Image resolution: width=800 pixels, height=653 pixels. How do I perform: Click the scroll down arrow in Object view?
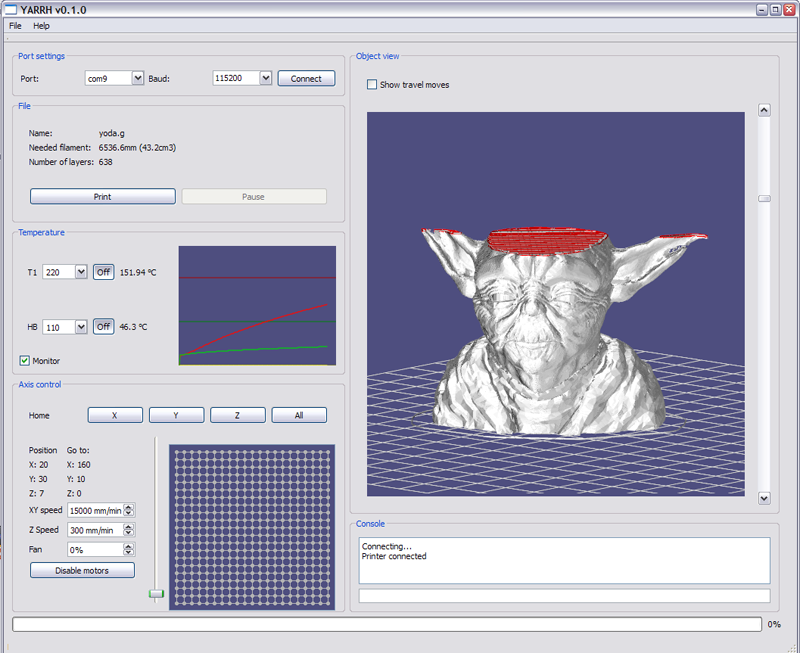click(x=764, y=497)
